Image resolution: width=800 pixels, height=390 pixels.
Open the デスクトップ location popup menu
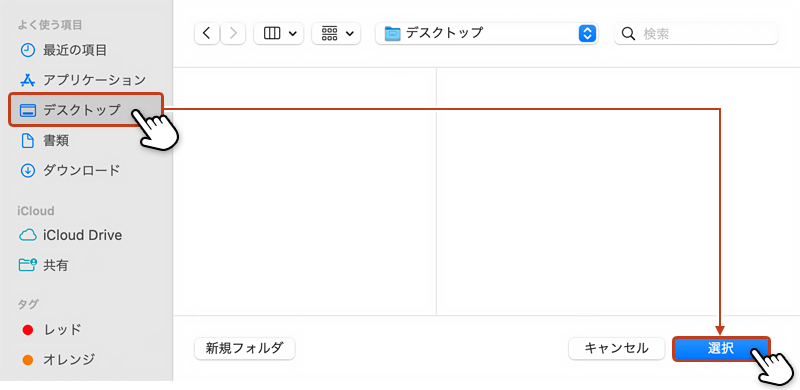487,34
